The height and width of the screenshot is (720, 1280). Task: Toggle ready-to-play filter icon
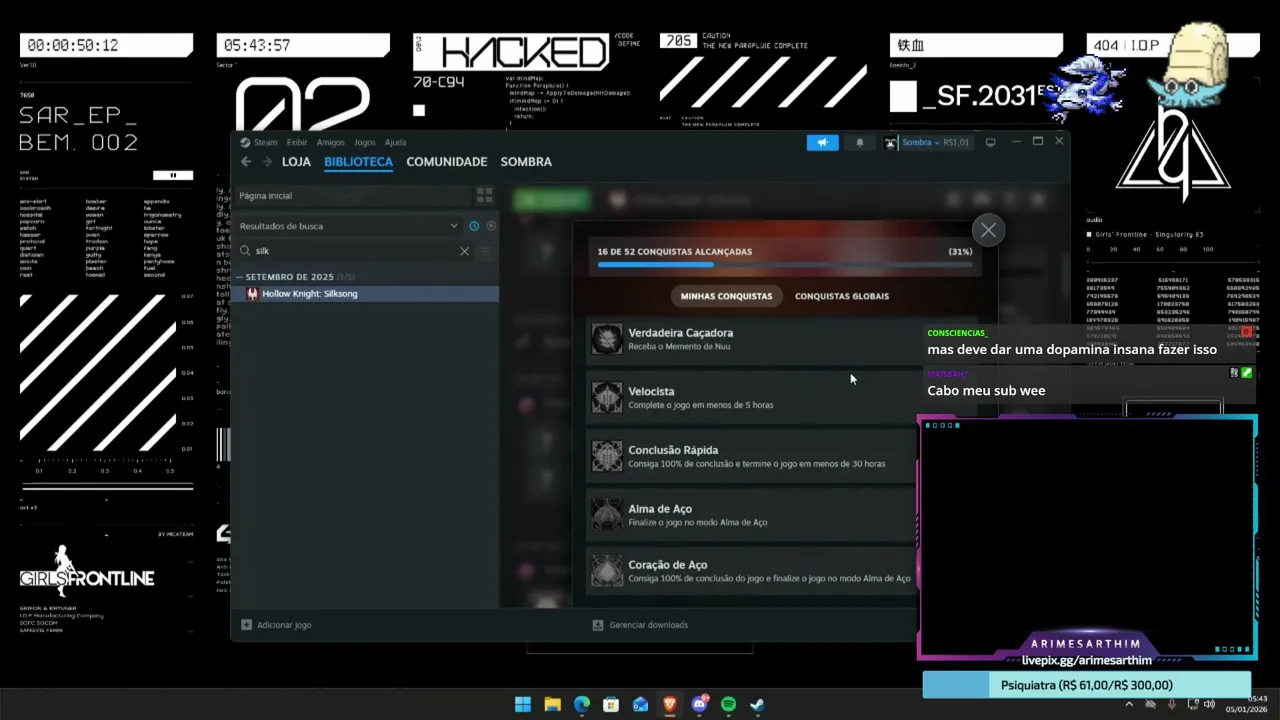click(x=491, y=226)
